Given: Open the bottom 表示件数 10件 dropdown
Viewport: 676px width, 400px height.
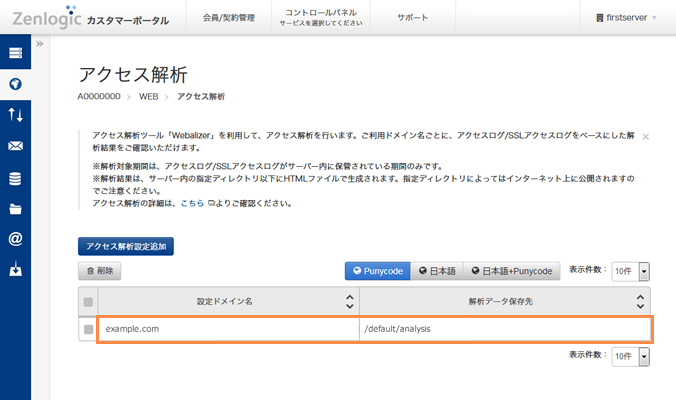Looking at the screenshot, I should point(630,357).
